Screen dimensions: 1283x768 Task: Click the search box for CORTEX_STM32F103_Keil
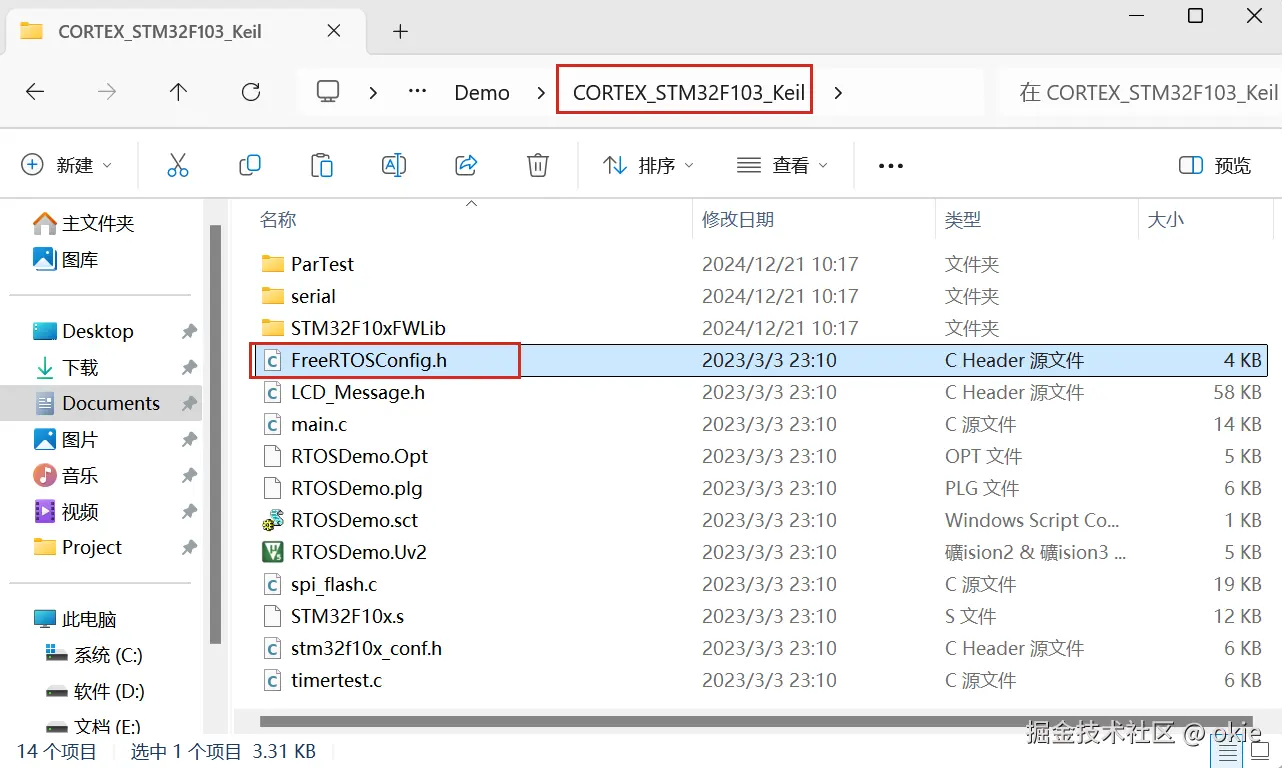tap(1140, 92)
